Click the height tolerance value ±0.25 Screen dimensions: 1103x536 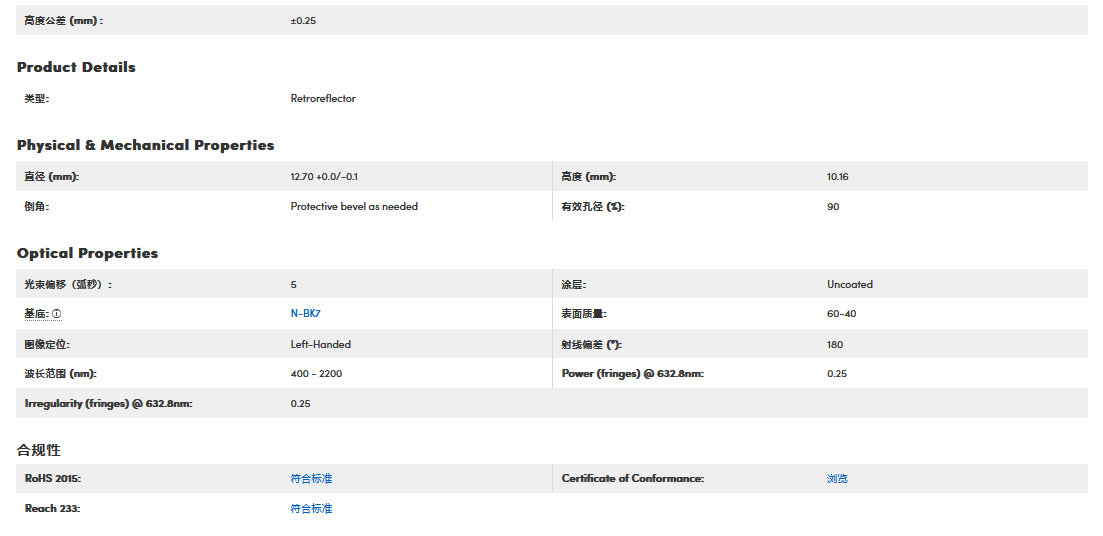[x=303, y=21]
